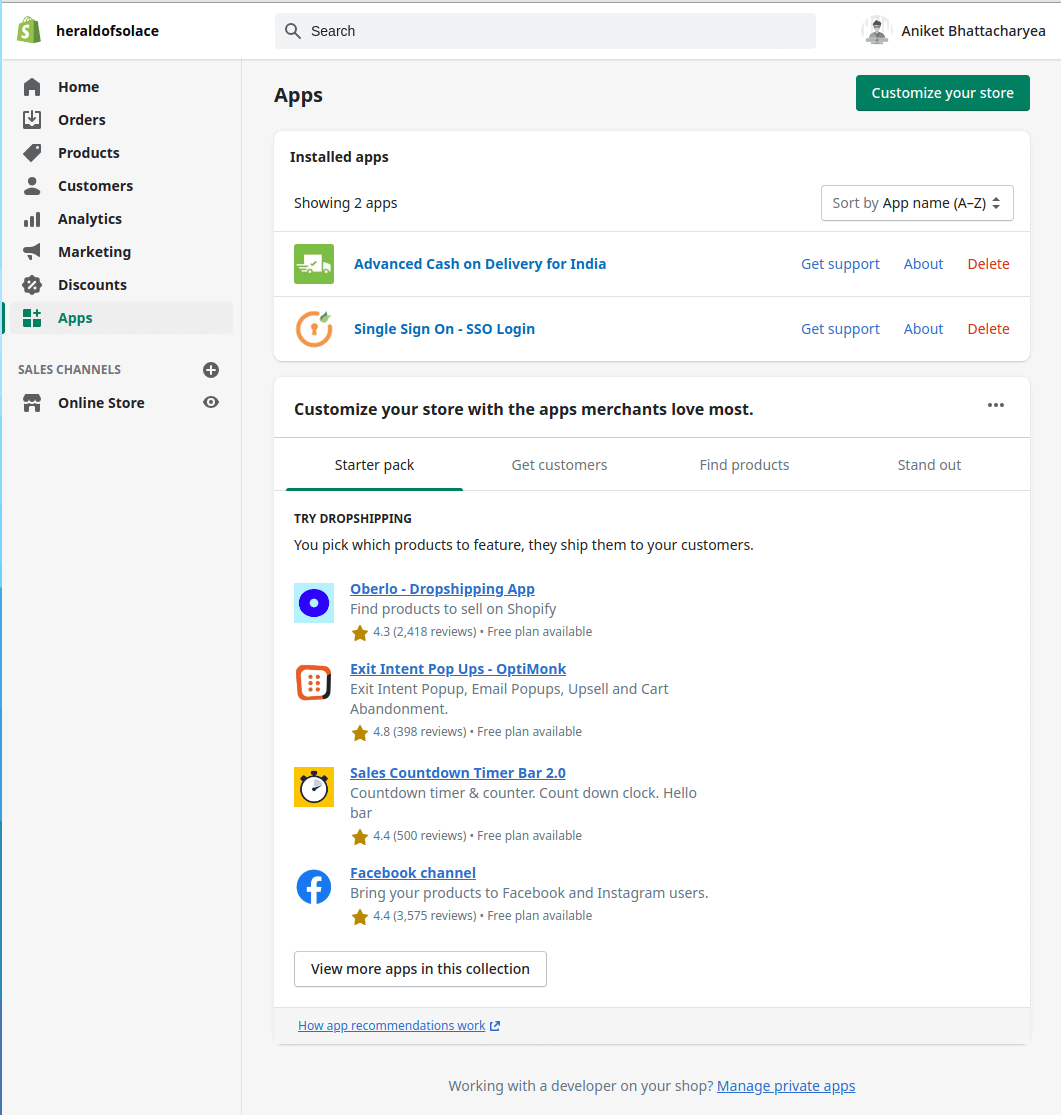Click Aniket Bhattacharyea's avatar picture
The height and width of the screenshot is (1115, 1061).
(876, 31)
